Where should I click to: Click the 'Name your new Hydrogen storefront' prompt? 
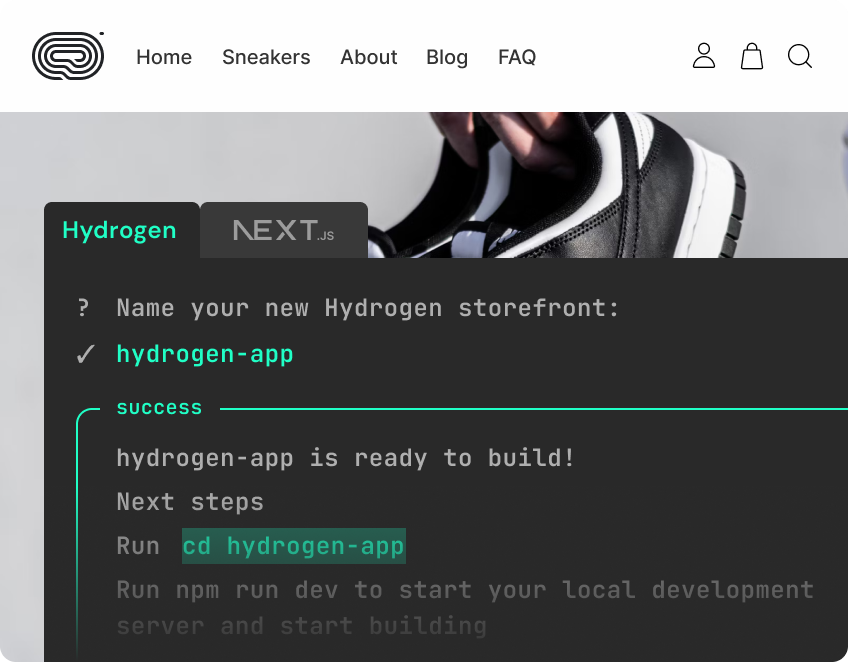pos(368,308)
